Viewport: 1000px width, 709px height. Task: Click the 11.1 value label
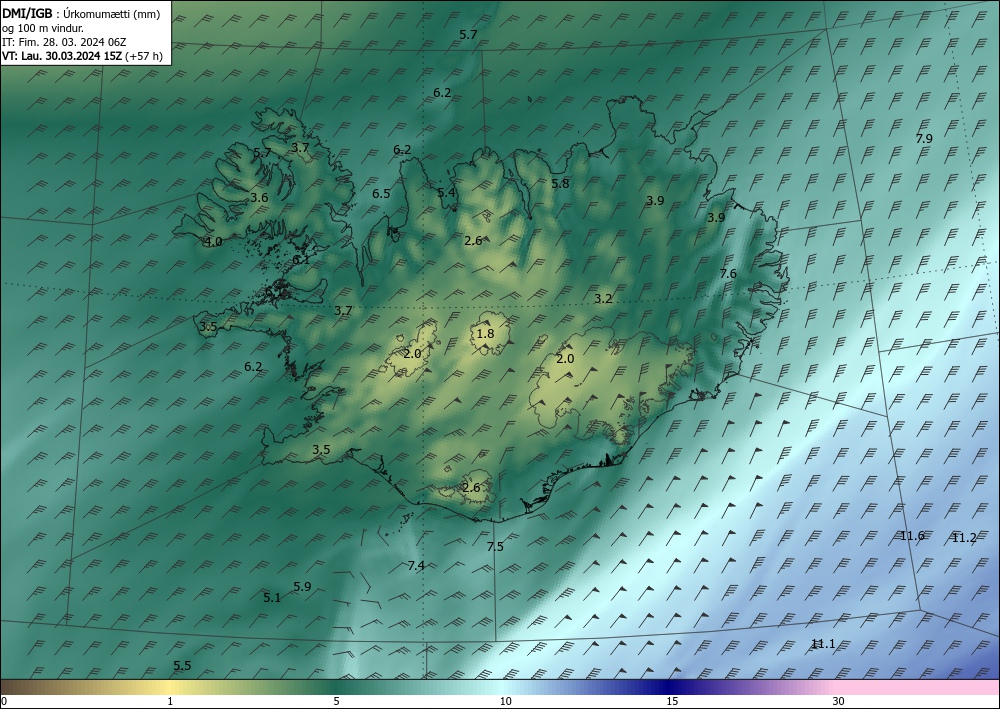(823, 644)
